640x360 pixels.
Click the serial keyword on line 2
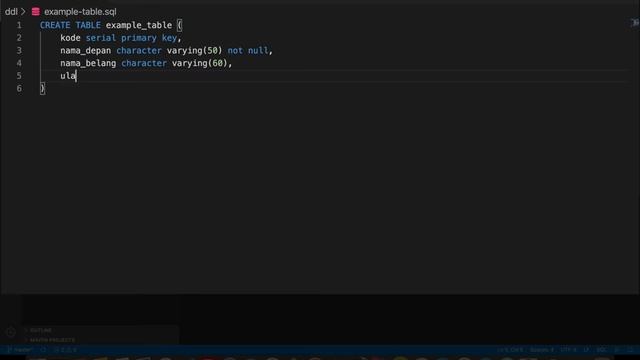(x=101, y=38)
